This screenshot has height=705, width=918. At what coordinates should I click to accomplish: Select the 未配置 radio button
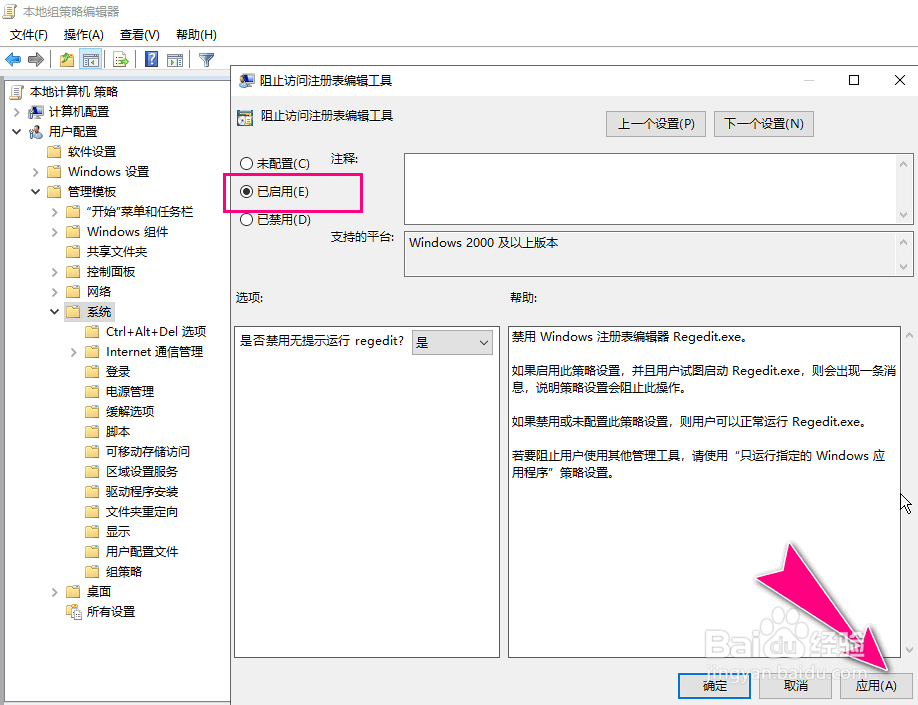tap(246, 163)
